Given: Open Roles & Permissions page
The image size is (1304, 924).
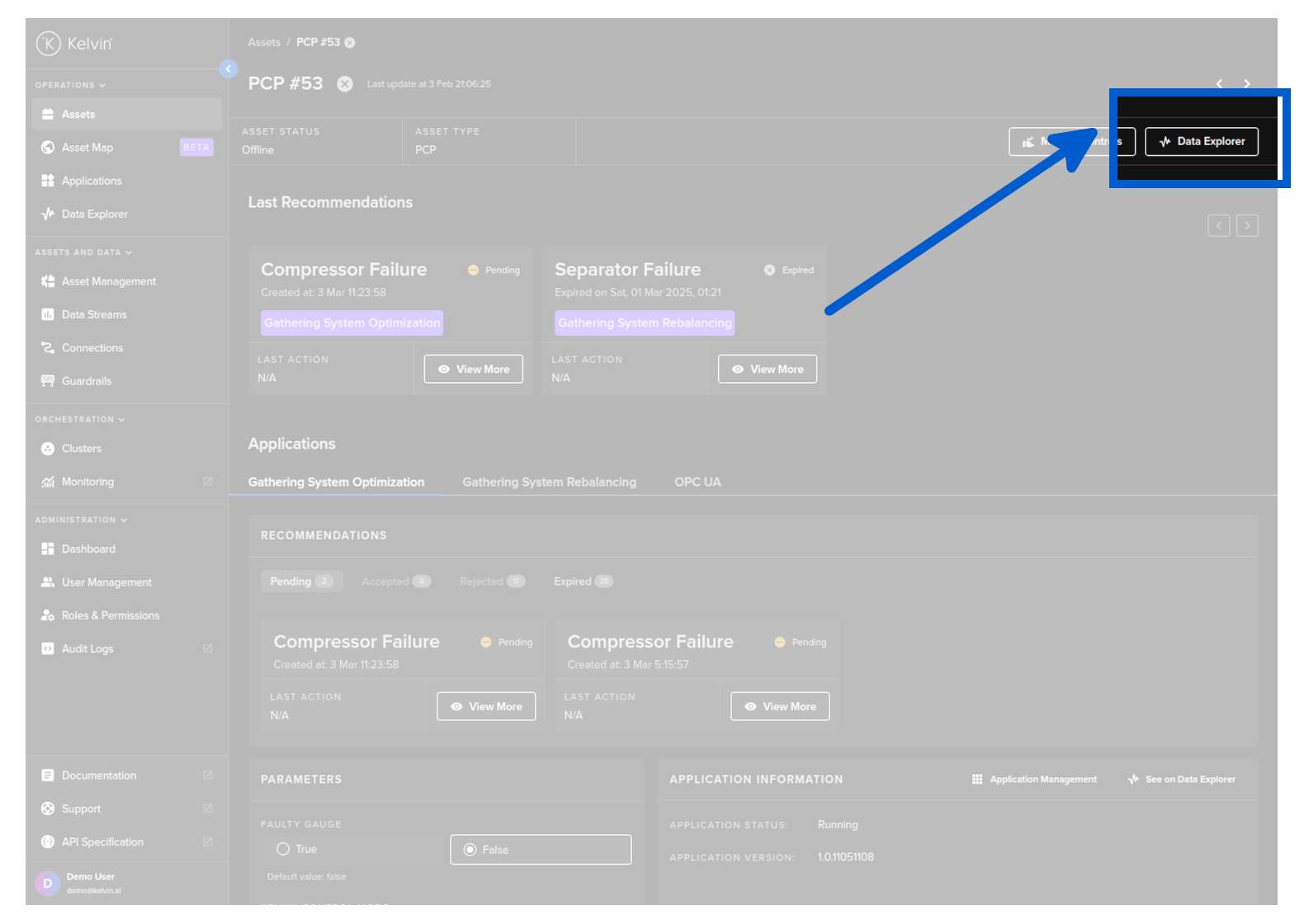Looking at the screenshot, I should 110,615.
